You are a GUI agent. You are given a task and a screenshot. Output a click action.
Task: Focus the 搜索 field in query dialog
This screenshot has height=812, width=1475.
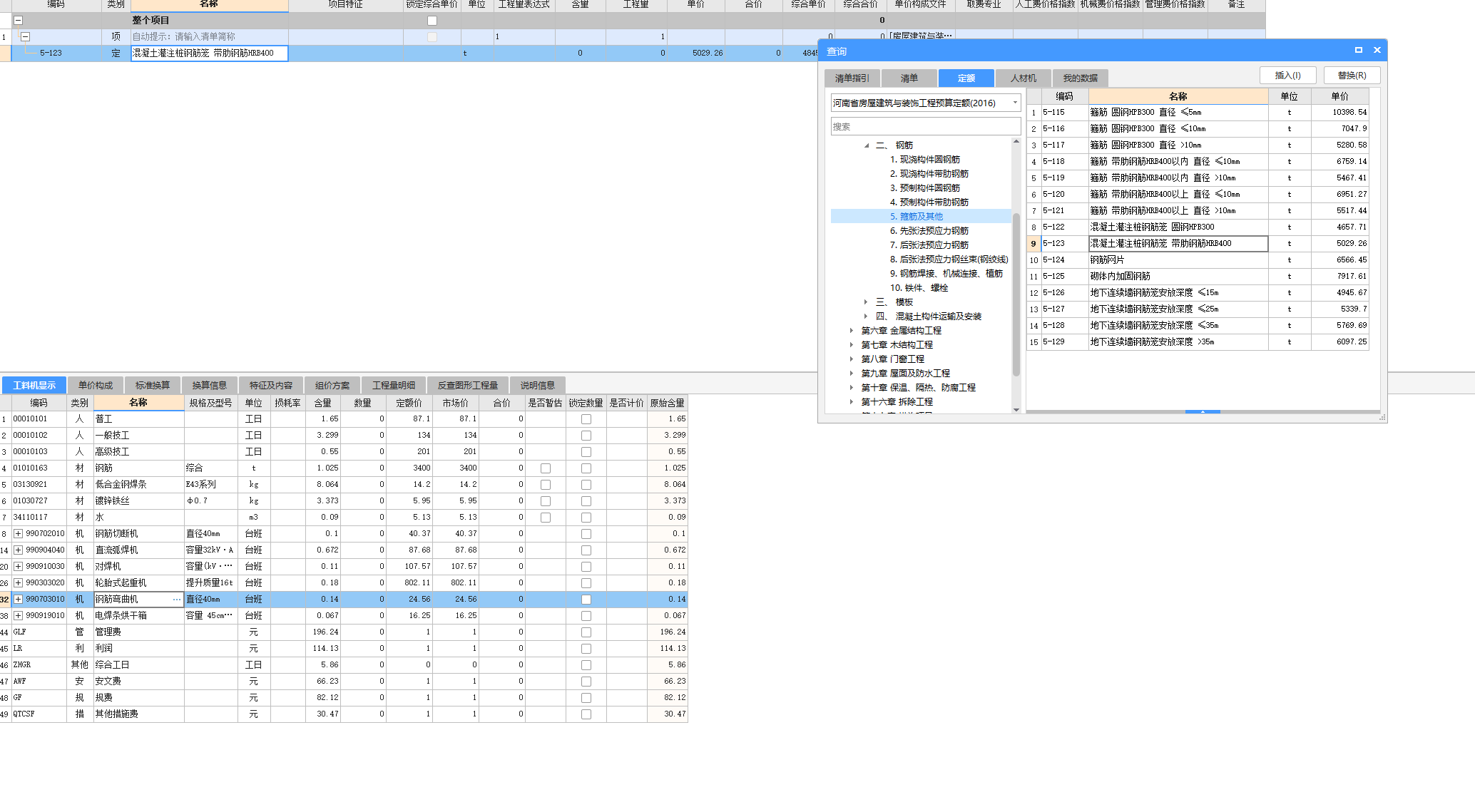click(926, 127)
